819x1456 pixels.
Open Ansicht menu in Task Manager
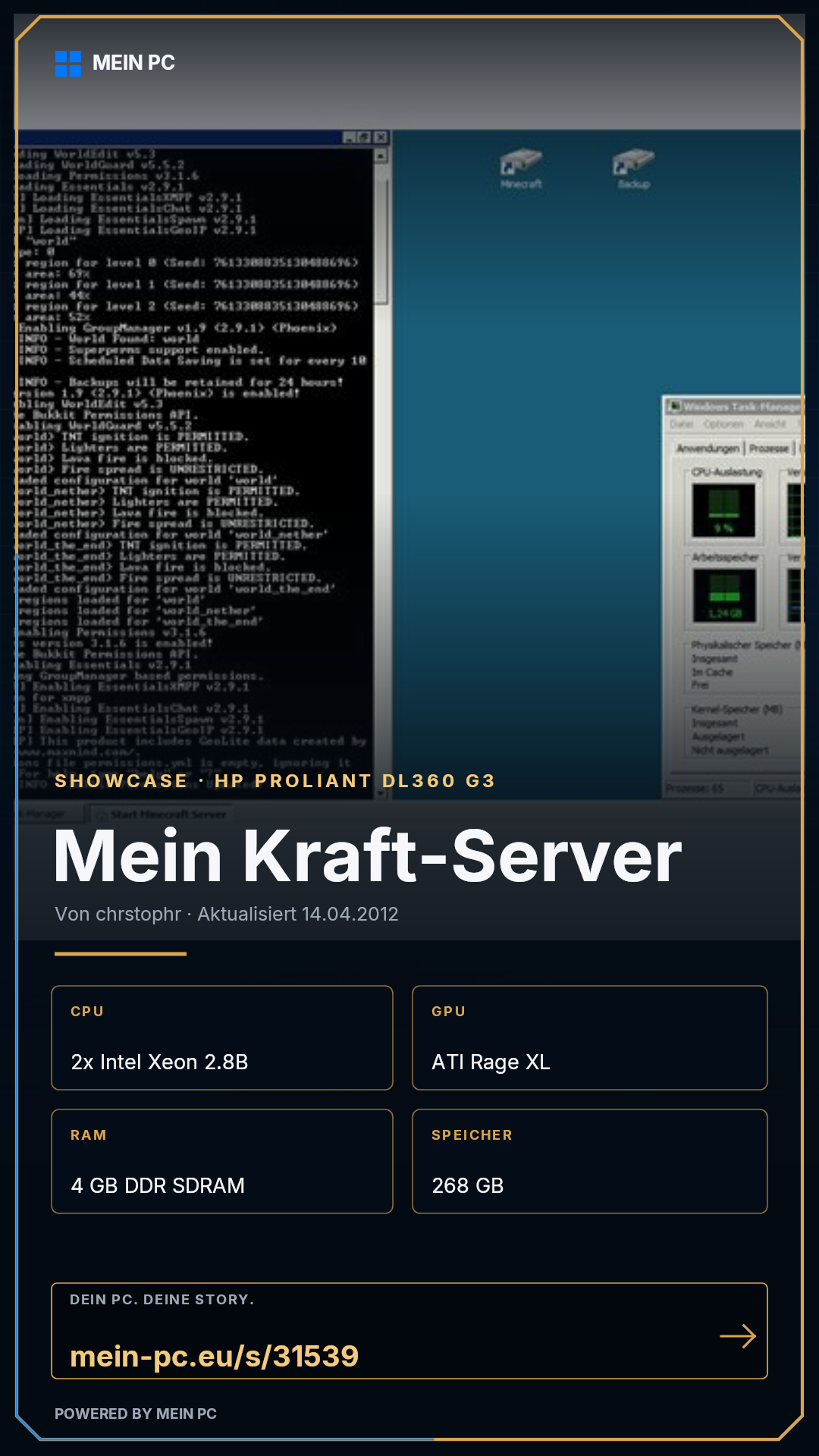(x=770, y=424)
